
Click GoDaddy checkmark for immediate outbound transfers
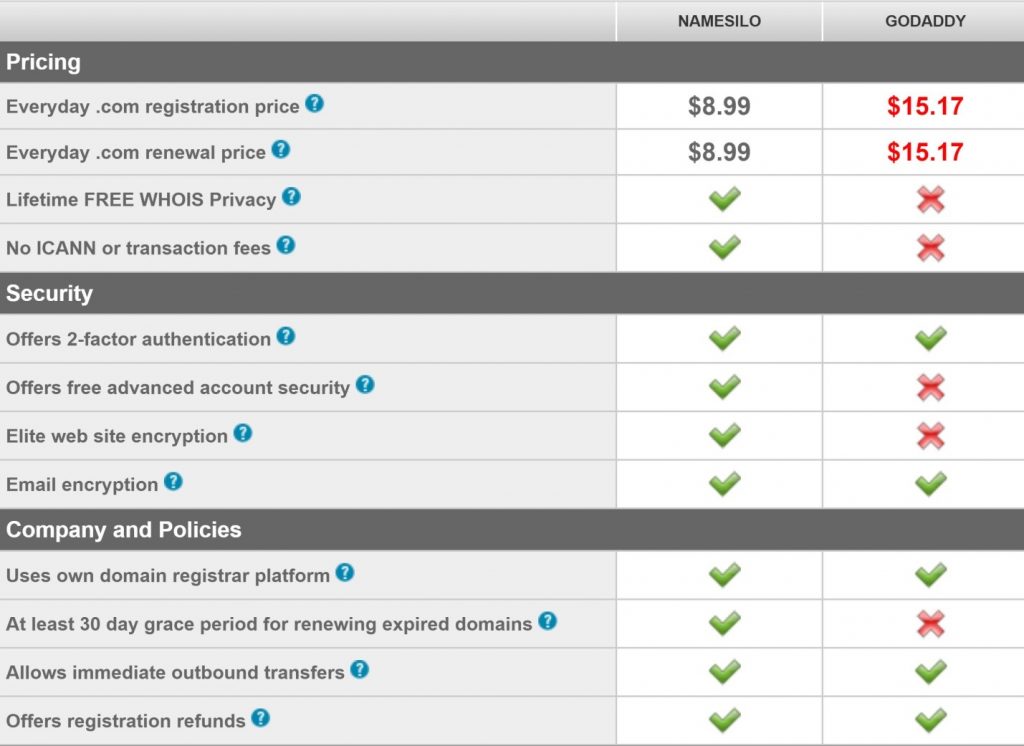click(931, 672)
